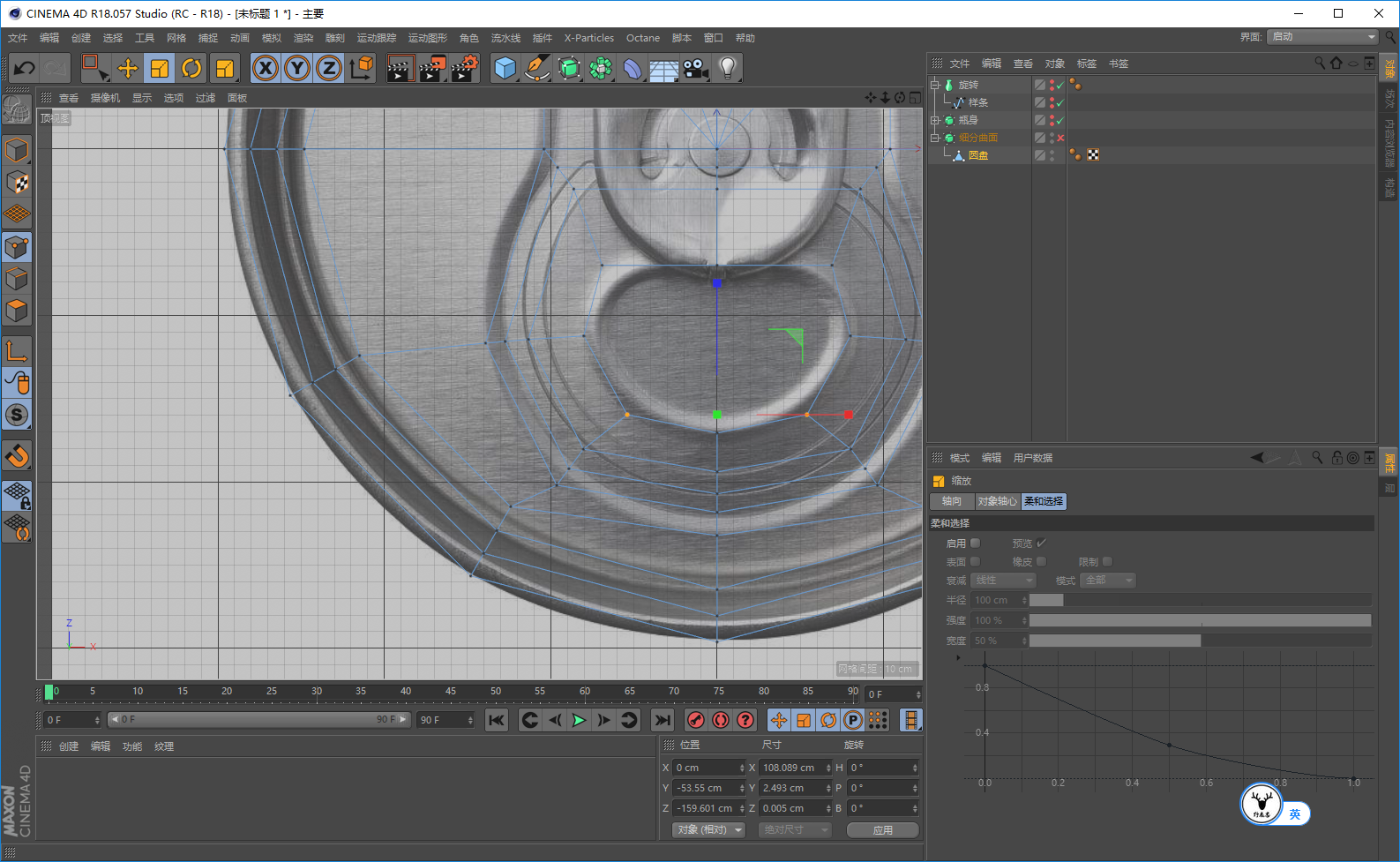The width and height of the screenshot is (1400, 862).
Task: Open render settings clapperboard with gear
Action: 464,68
